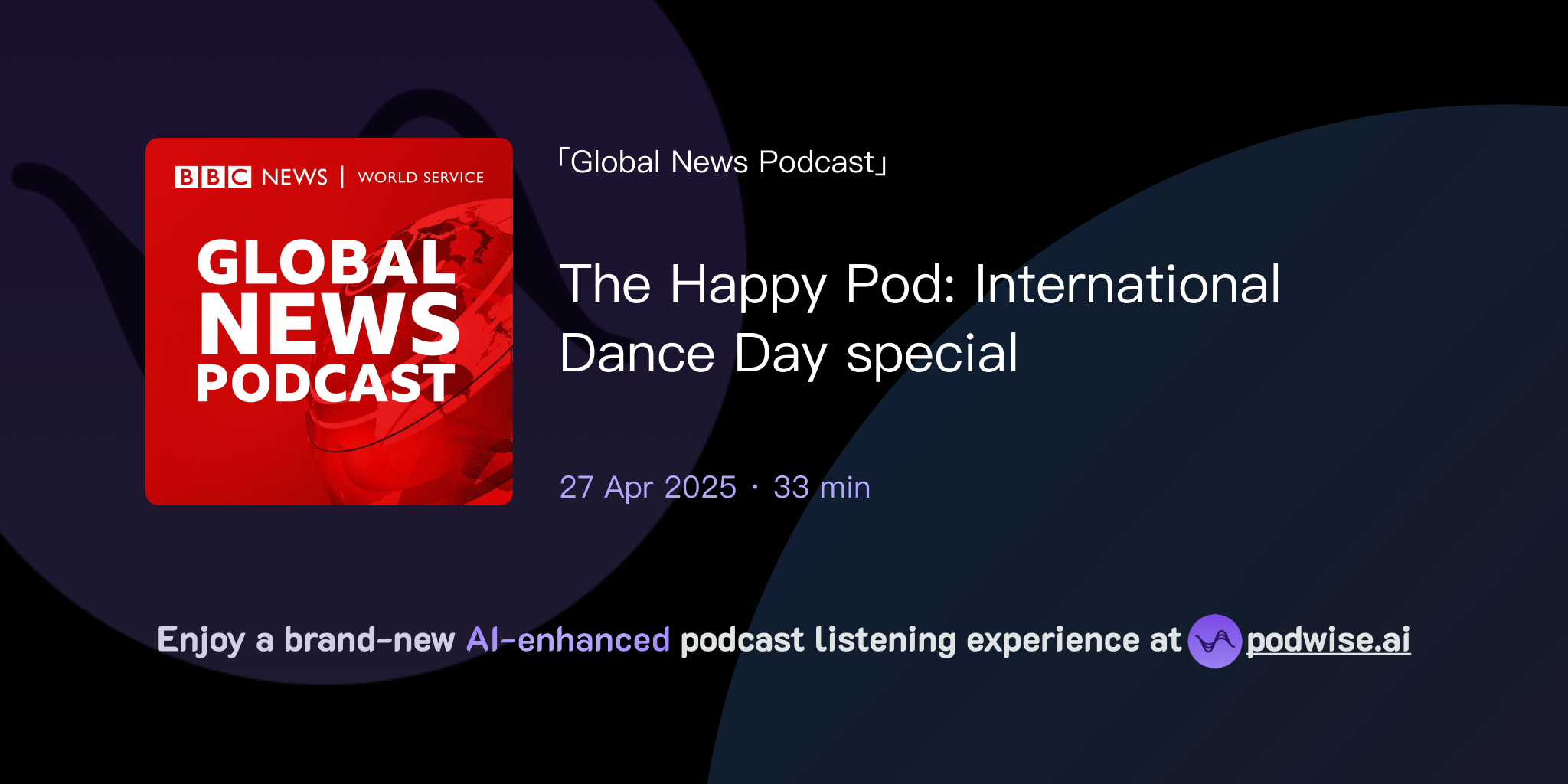The width and height of the screenshot is (1568, 784).
Task: Click the 33 min duration label
Action: tap(821, 487)
